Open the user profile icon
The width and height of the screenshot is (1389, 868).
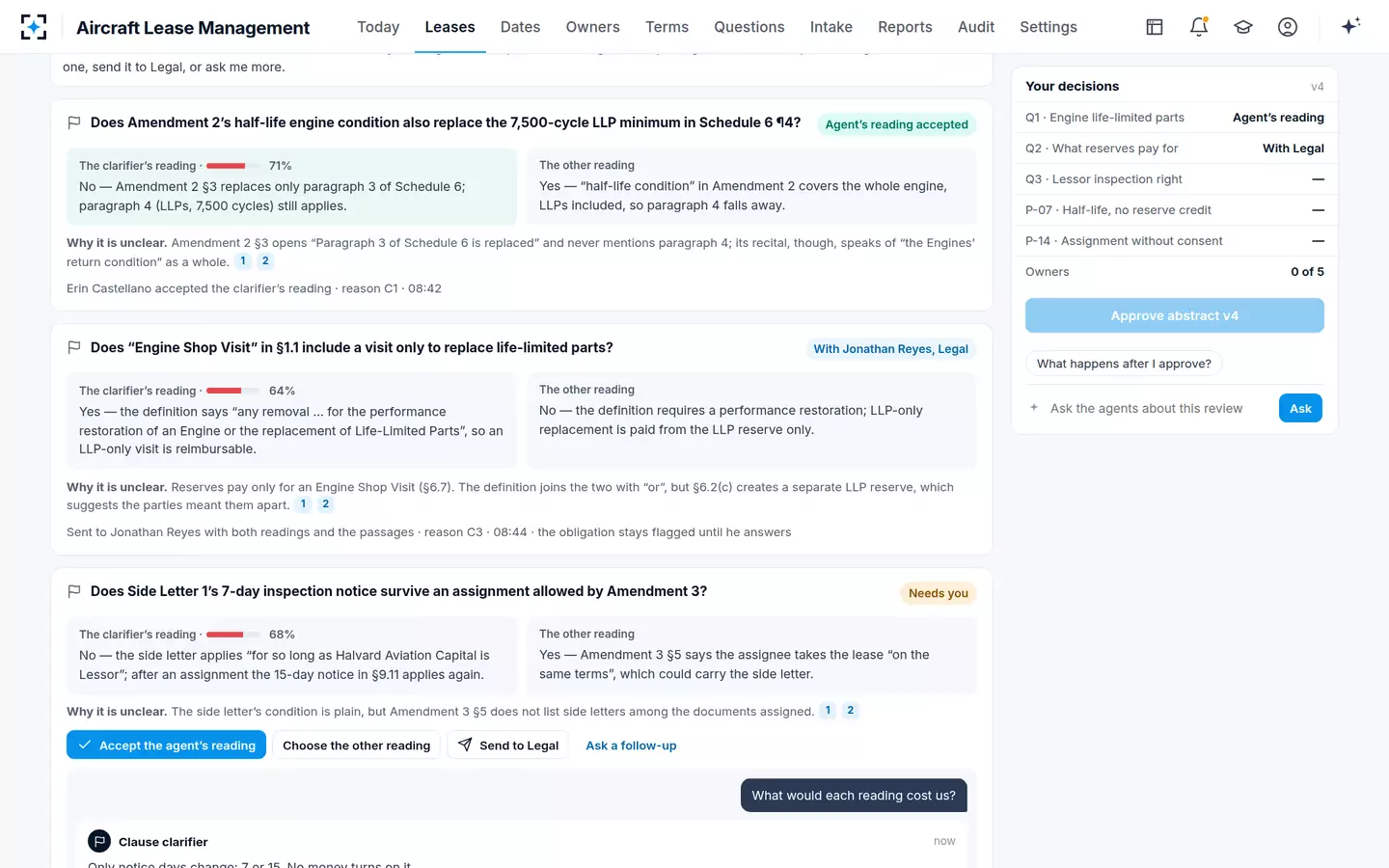pos(1288,27)
